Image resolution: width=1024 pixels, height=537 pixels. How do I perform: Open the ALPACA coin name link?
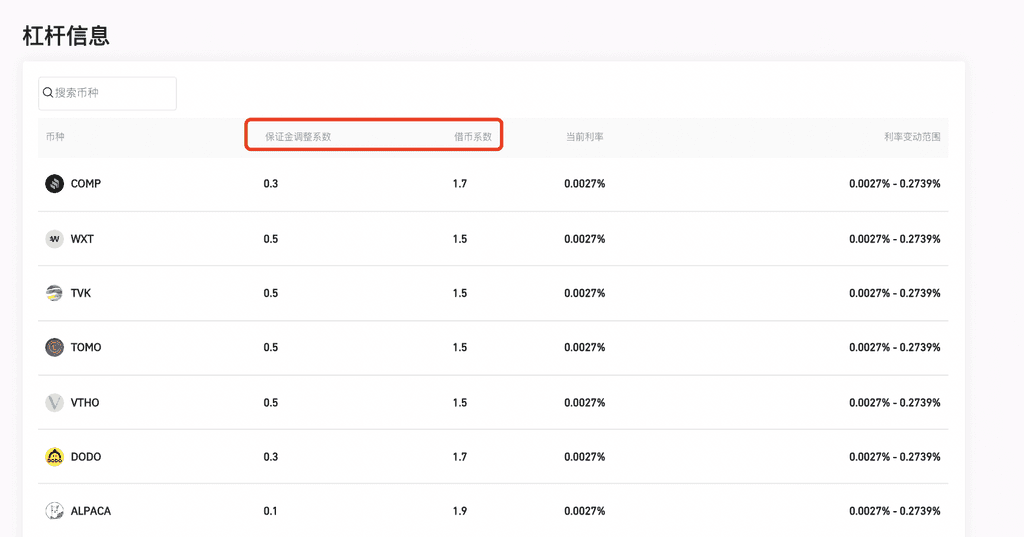(91, 511)
